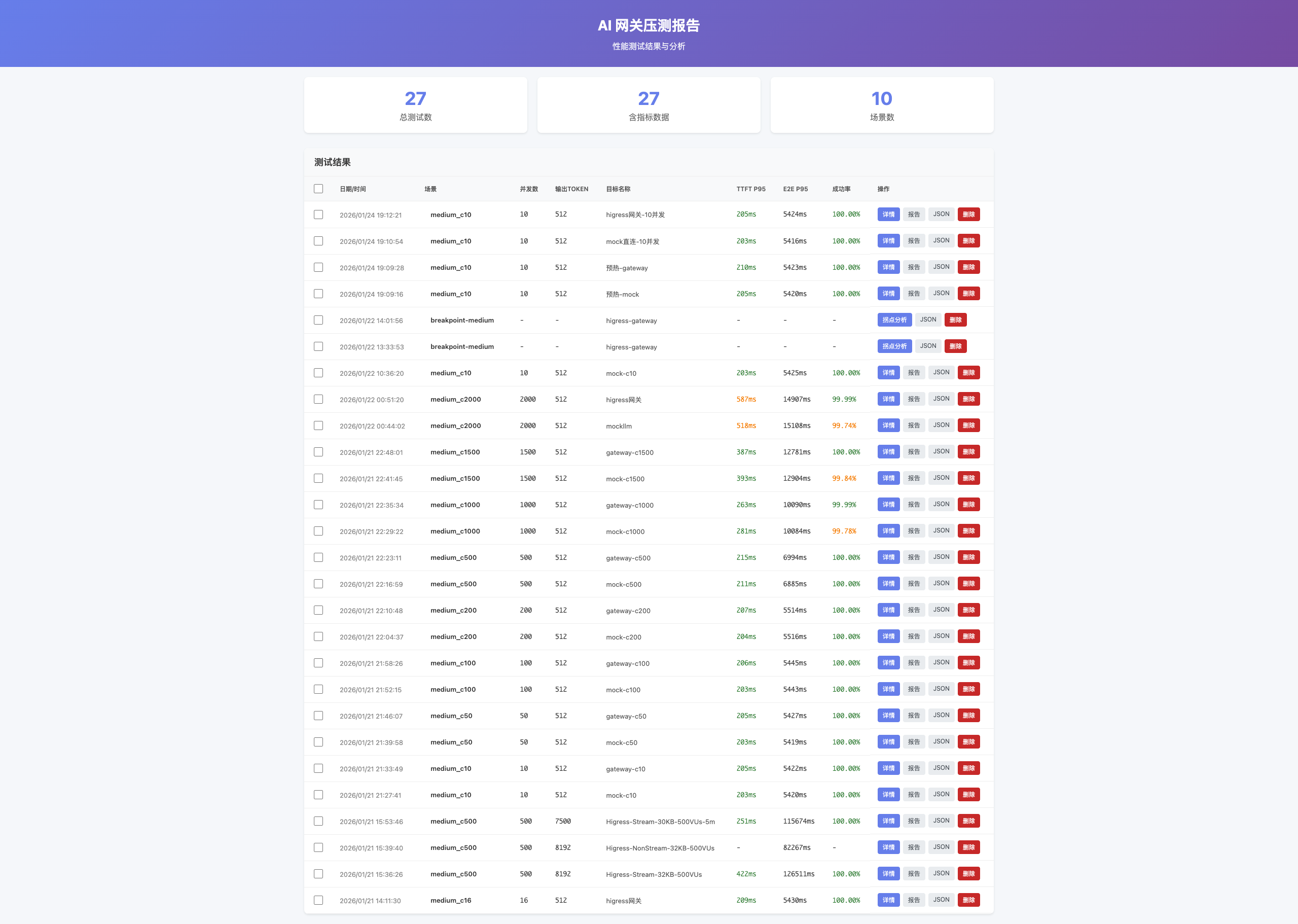Image resolution: width=1298 pixels, height=924 pixels.
Task: Click the 总测试数 summary card
Action: click(x=415, y=105)
